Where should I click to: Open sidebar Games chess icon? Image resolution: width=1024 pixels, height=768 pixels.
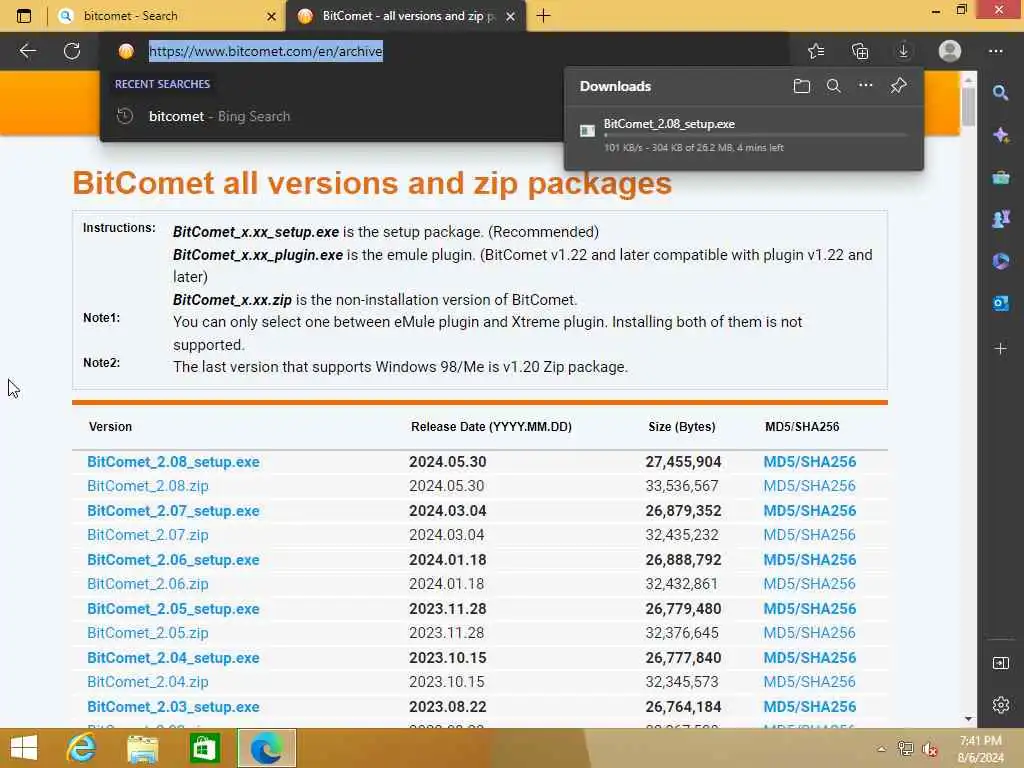coord(1000,219)
